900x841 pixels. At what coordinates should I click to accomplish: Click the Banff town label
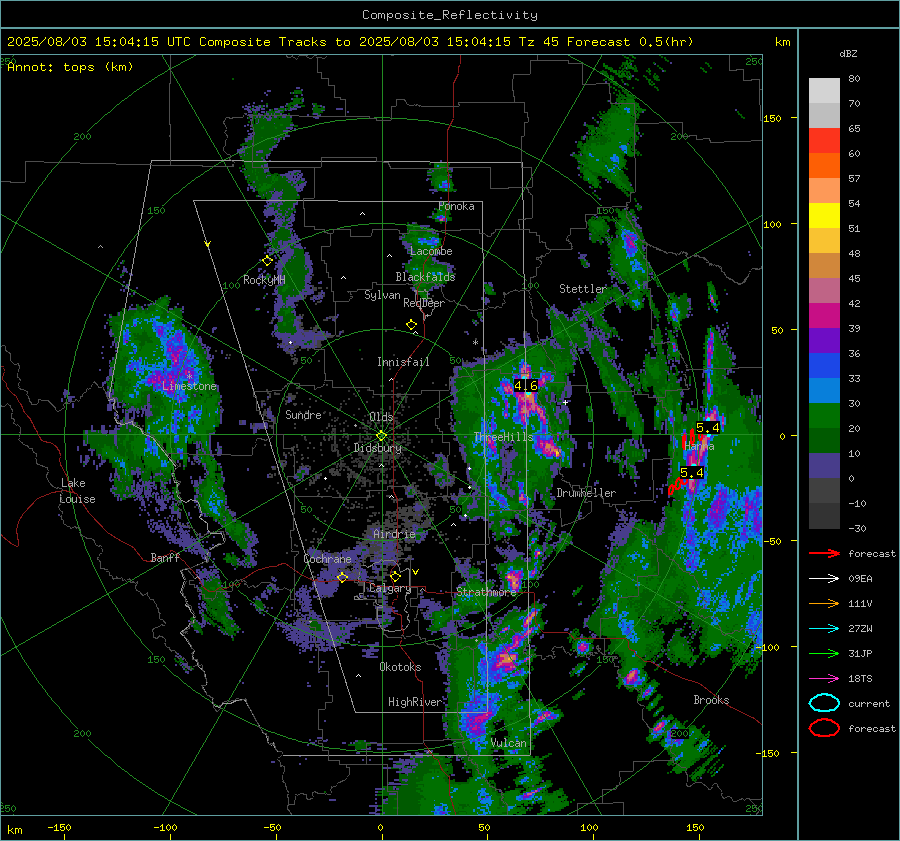click(x=165, y=558)
